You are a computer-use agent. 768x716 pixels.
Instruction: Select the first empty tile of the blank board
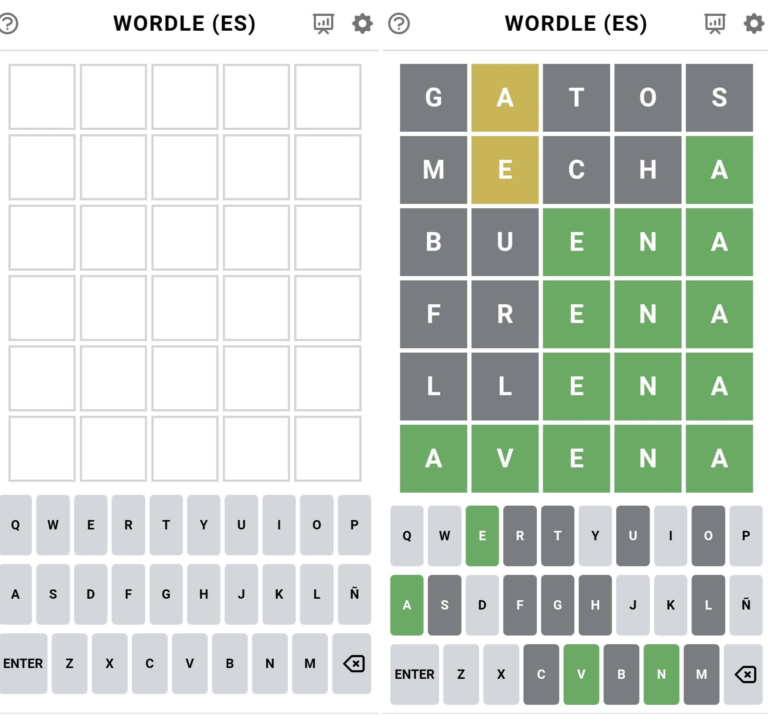[x=42, y=97]
